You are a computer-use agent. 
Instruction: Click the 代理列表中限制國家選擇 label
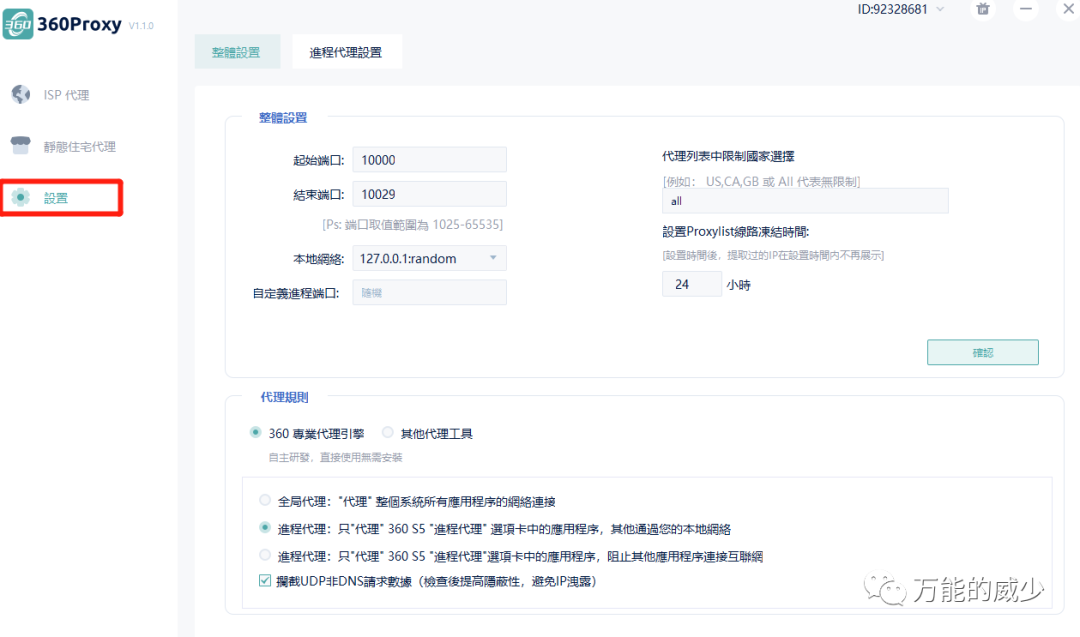[x=728, y=156]
